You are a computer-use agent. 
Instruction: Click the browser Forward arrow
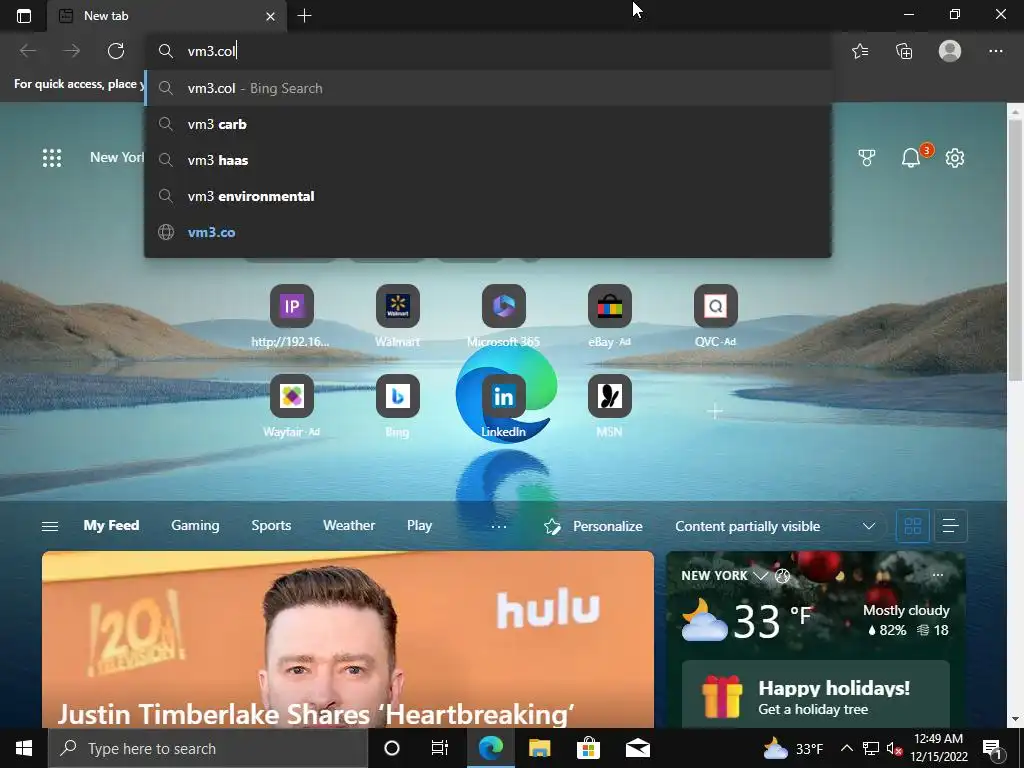click(x=72, y=51)
